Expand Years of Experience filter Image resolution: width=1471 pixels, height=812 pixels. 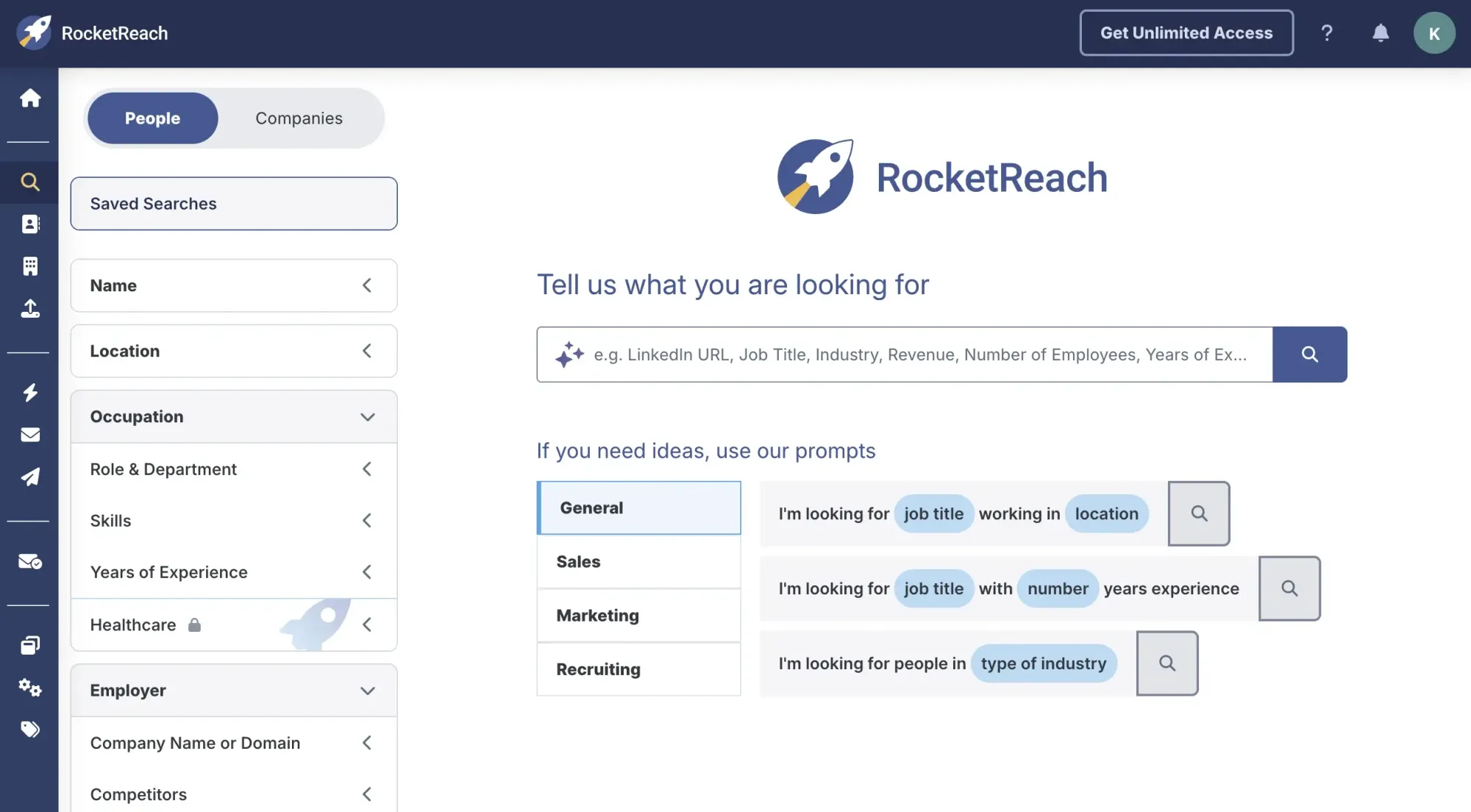[234, 572]
